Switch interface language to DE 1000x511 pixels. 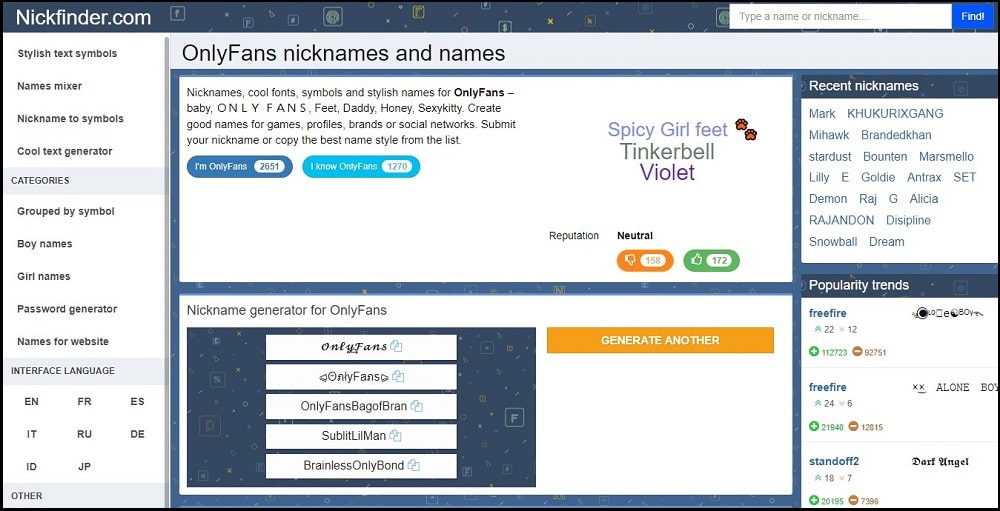137,434
